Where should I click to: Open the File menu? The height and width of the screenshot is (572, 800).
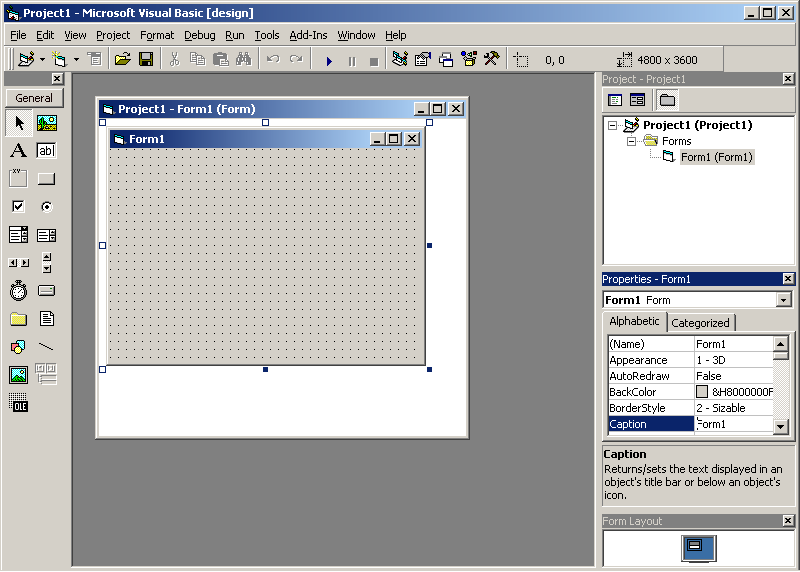point(18,35)
